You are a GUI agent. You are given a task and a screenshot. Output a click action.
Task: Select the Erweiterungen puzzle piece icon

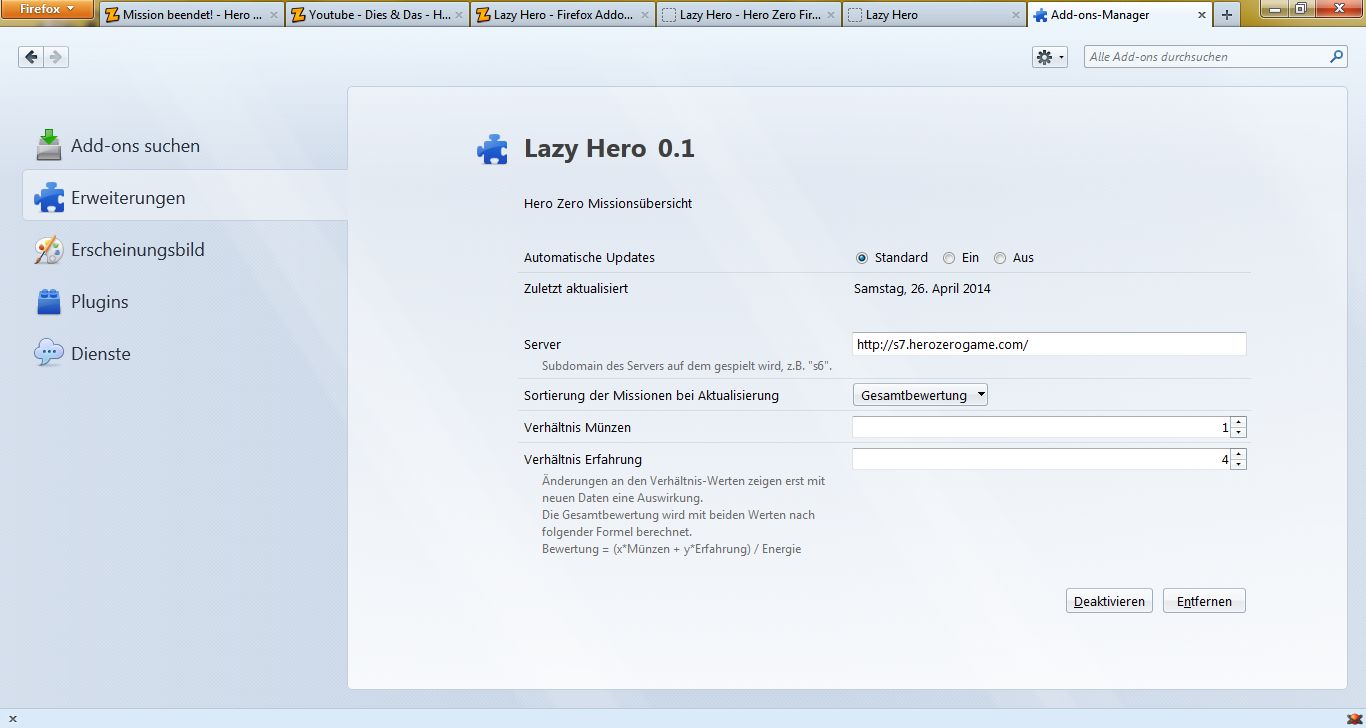tap(49, 197)
